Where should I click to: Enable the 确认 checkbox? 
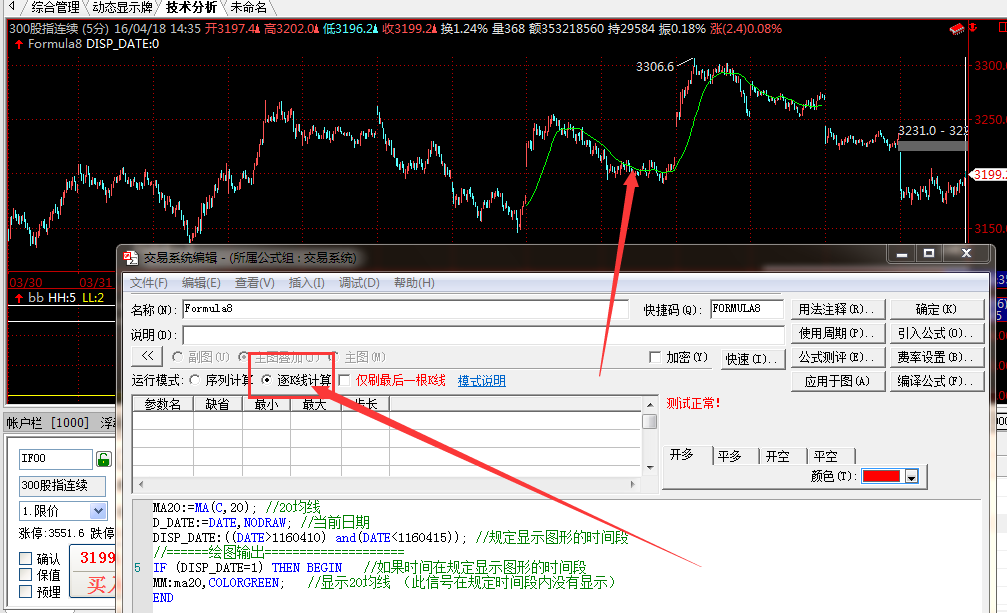click(x=26, y=558)
